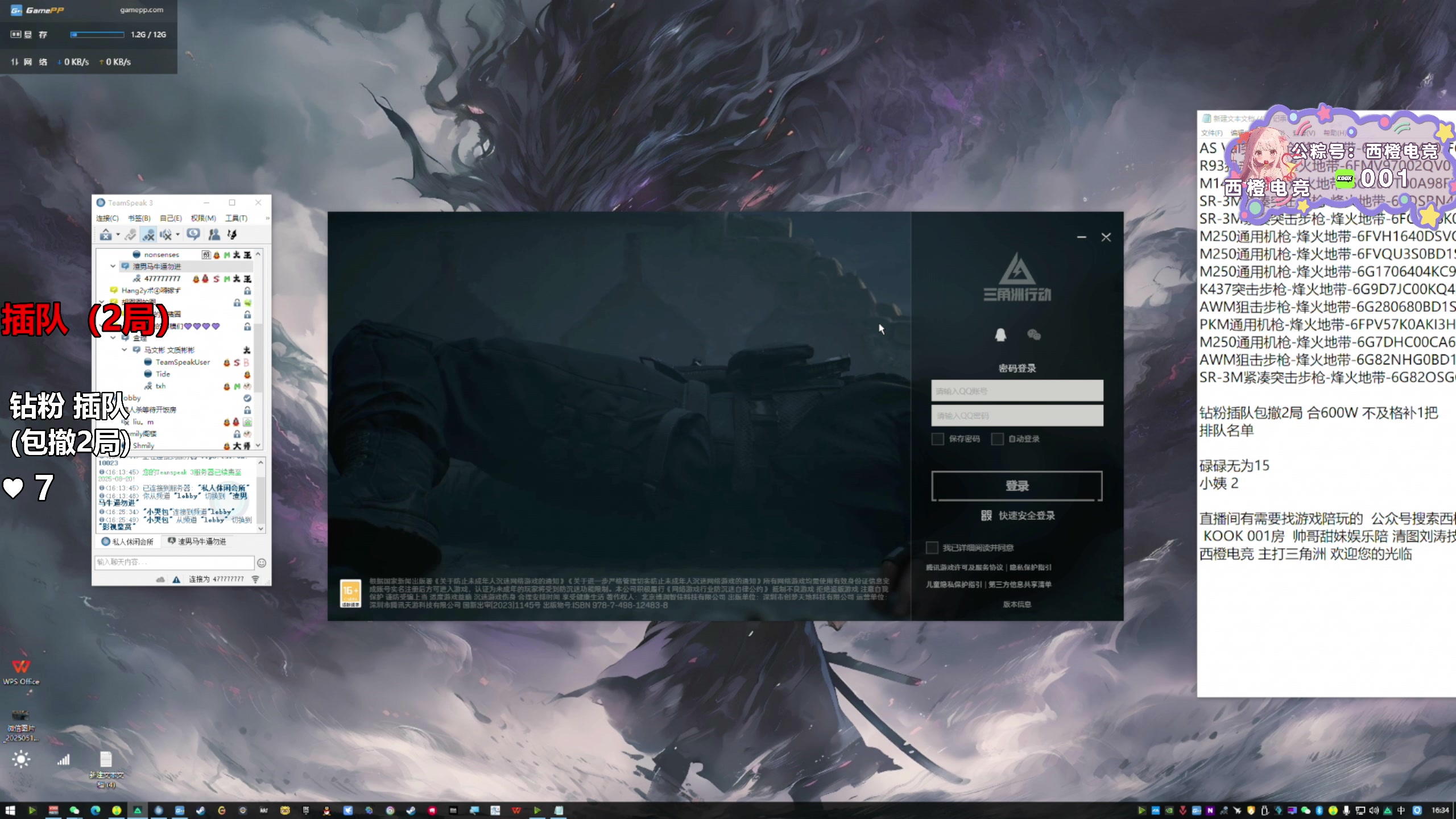Viewport: 1456px width, 819px height.
Task: Open TeamSpeak 自己(E) menu
Action: coord(171,218)
